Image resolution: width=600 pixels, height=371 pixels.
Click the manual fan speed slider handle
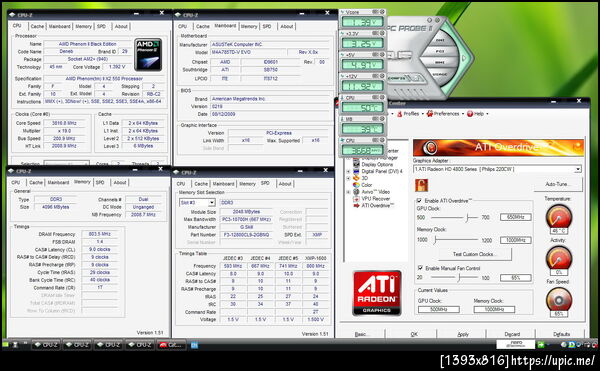point(458,278)
